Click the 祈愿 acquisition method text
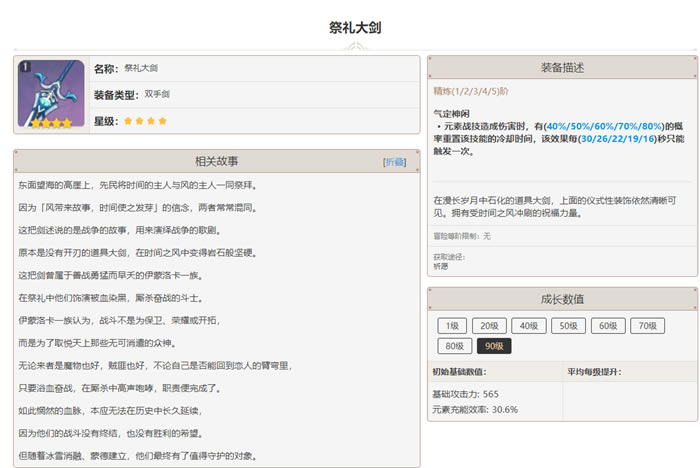The height and width of the screenshot is (468, 700). (x=442, y=267)
